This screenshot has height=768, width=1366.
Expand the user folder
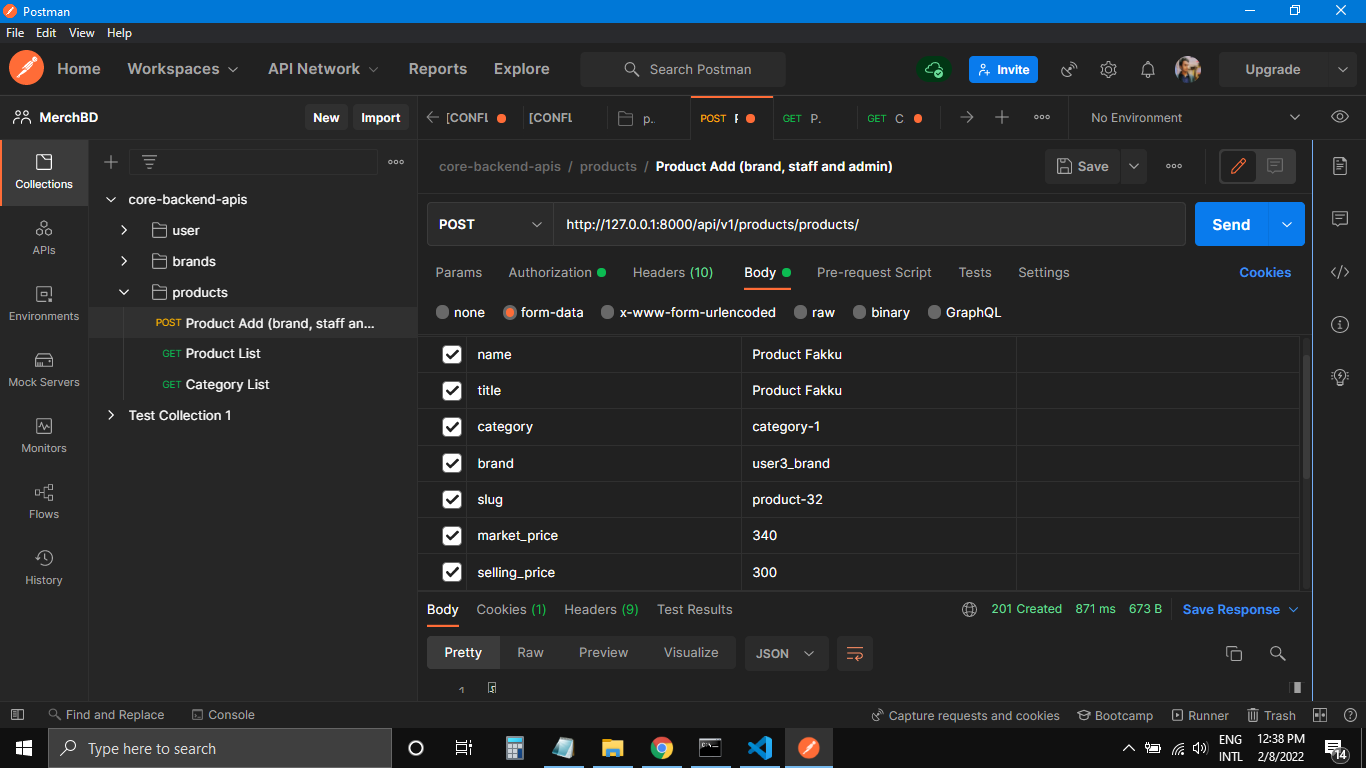pyautogui.click(x=124, y=230)
